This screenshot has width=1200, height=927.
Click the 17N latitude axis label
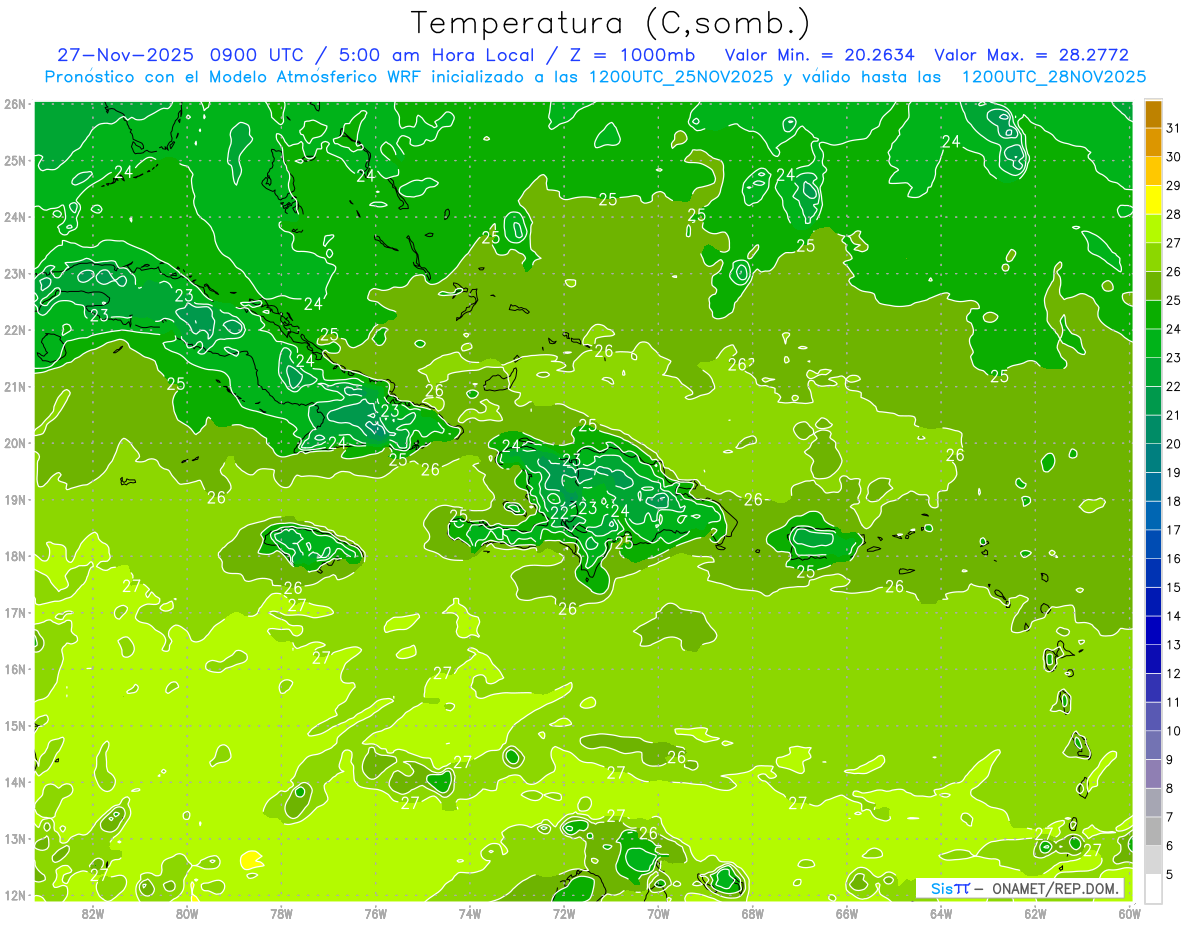click(x=15, y=612)
